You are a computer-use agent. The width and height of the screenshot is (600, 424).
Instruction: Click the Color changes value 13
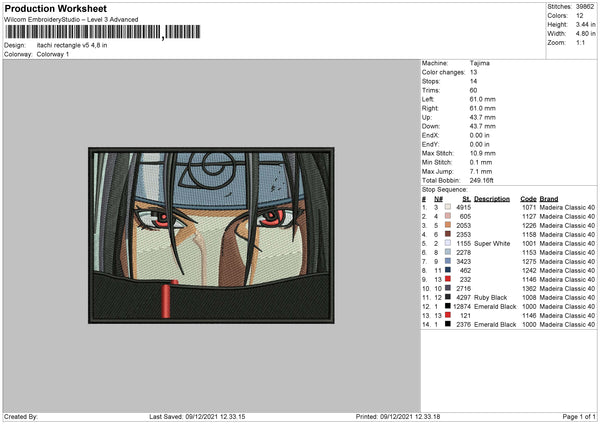coord(473,72)
